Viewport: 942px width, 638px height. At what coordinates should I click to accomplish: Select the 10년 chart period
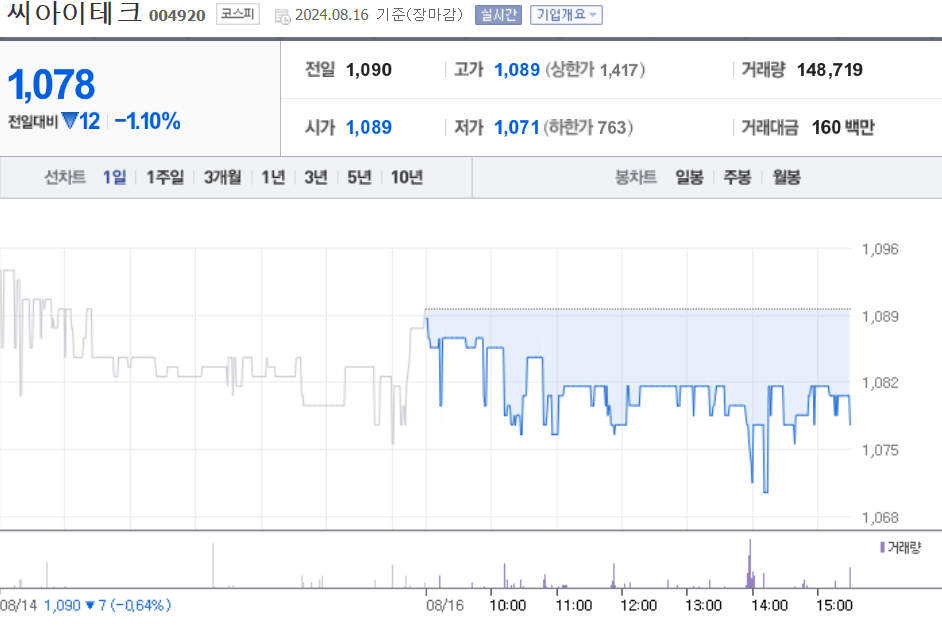[405, 176]
